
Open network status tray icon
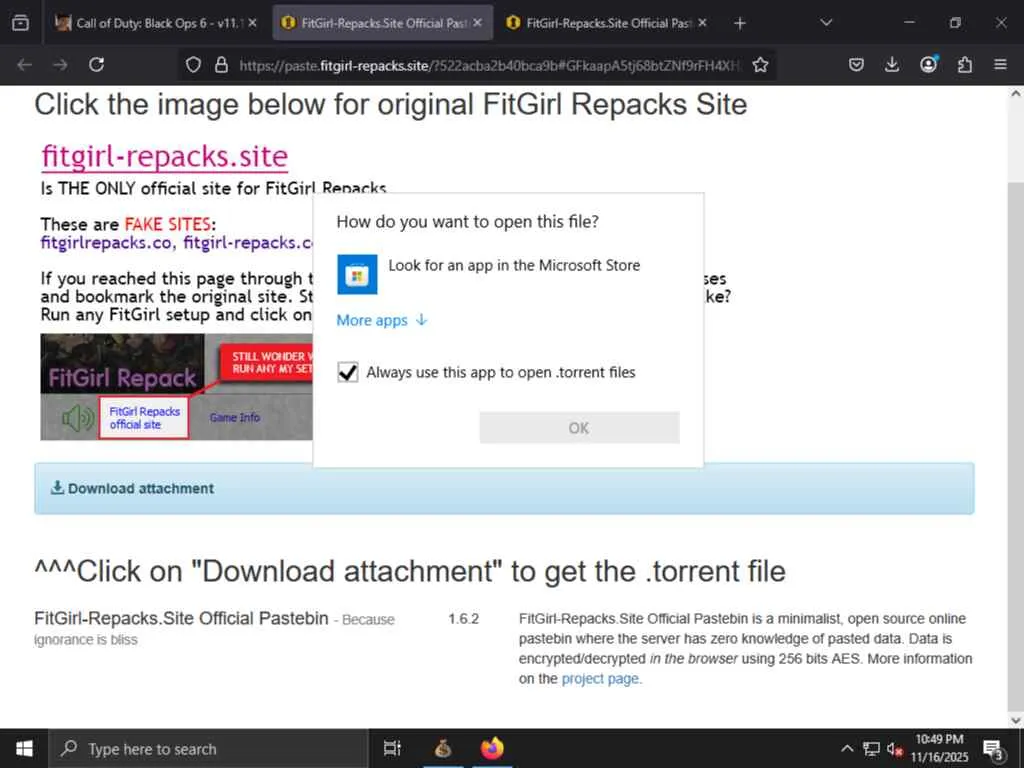coord(871,748)
